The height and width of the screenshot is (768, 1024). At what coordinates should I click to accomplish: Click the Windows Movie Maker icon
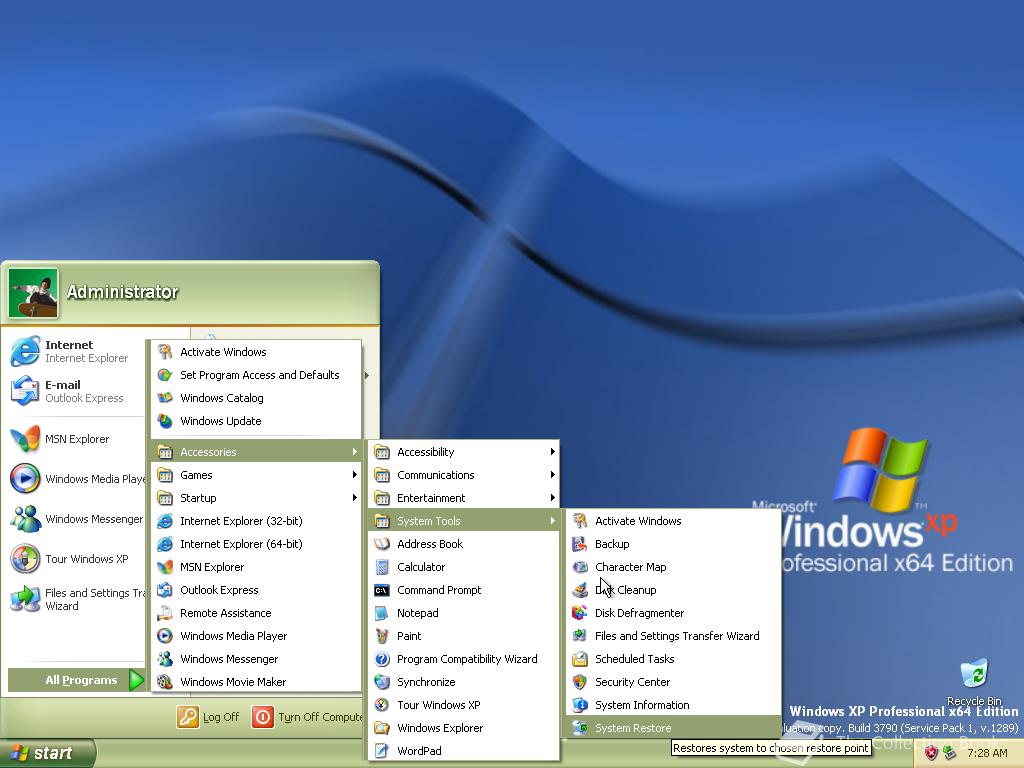coord(165,682)
